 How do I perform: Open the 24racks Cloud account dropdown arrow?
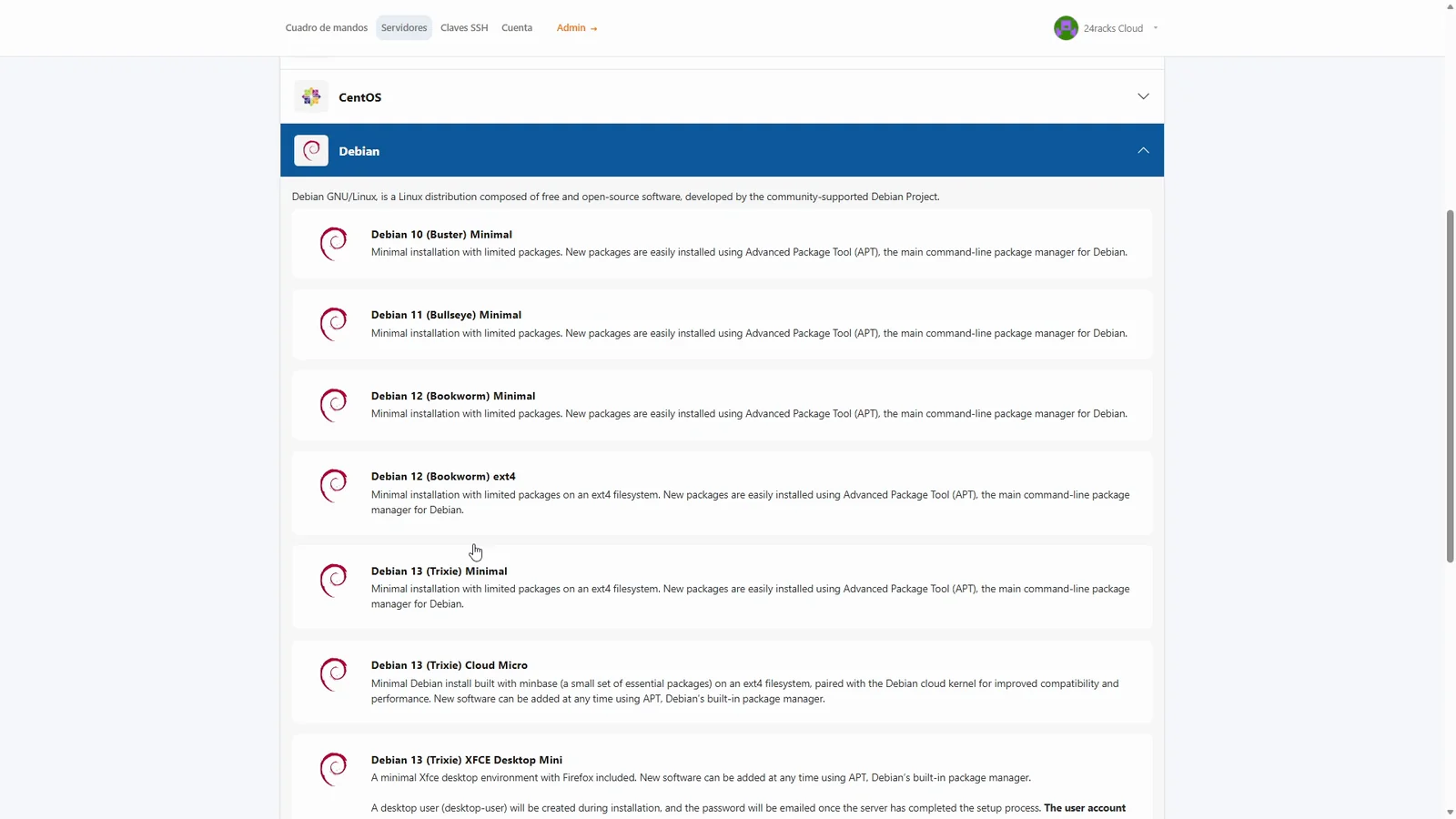click(1156, 28)
